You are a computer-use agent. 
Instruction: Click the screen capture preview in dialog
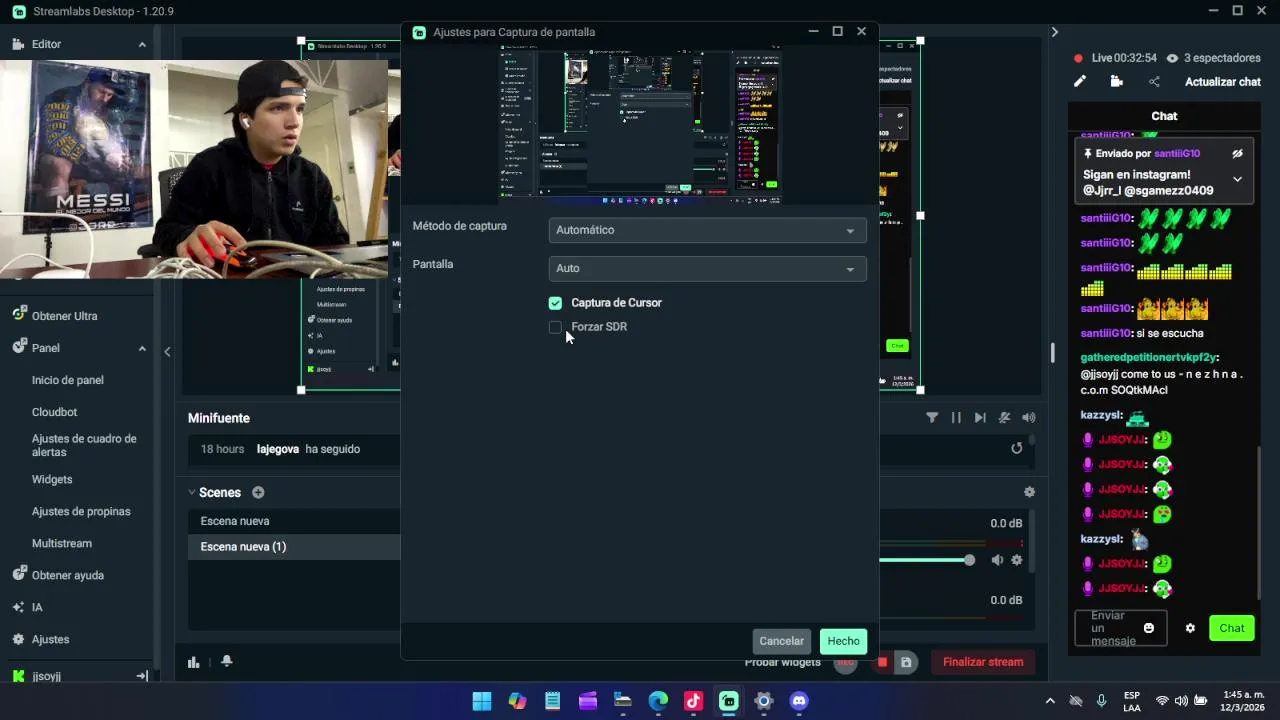click(x=640, y=122)
